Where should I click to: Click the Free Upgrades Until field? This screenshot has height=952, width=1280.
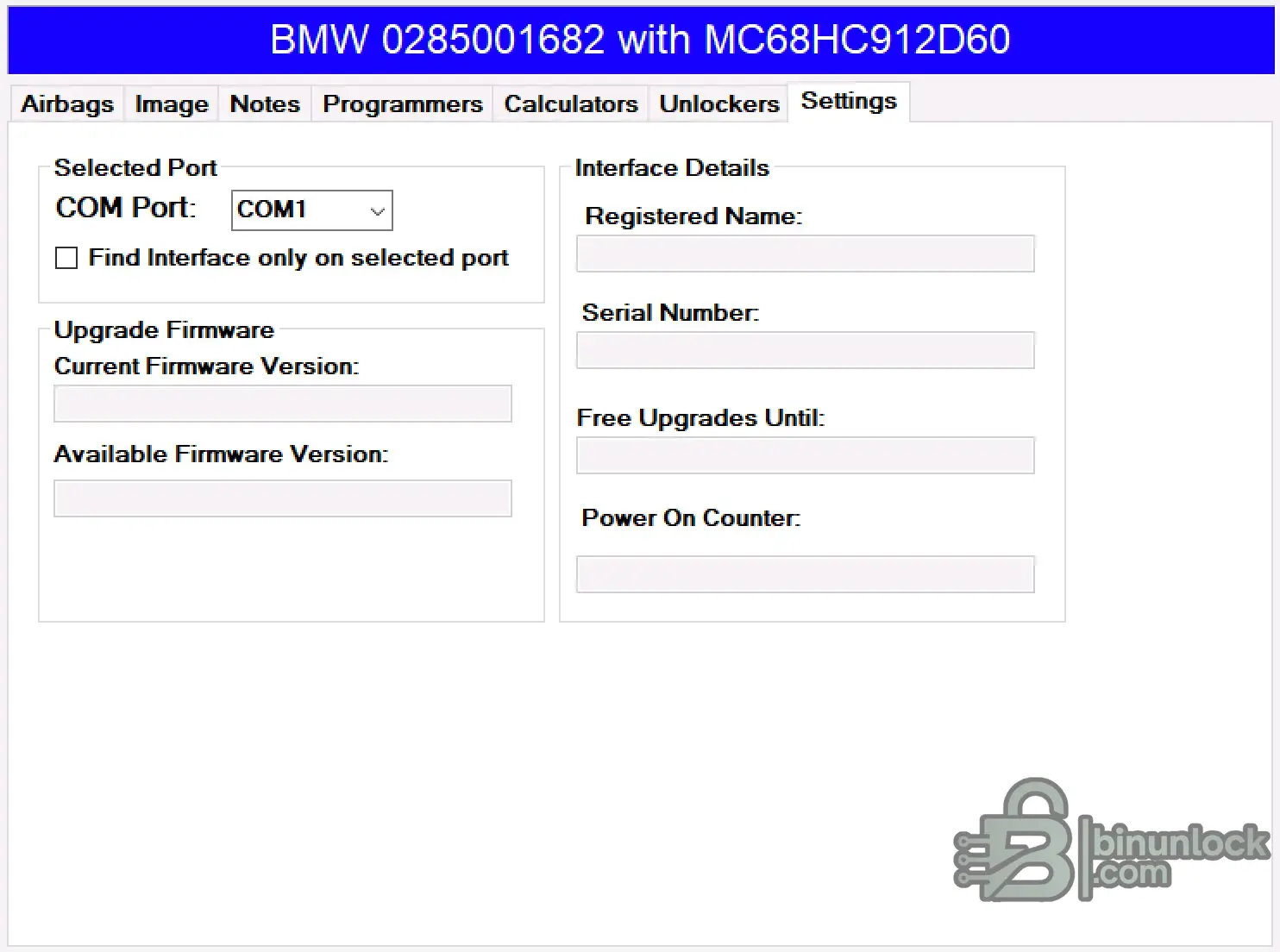pyautogui.click(x=806, y=455)
